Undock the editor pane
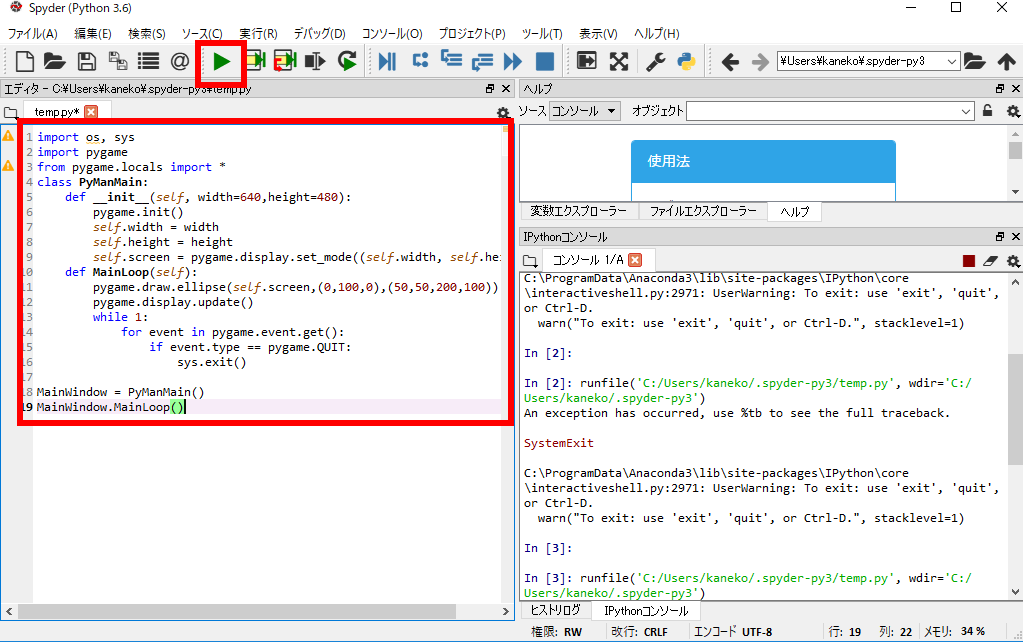Image resolution: width=1023 pixels, height=642 pixels. click(490, 89)
